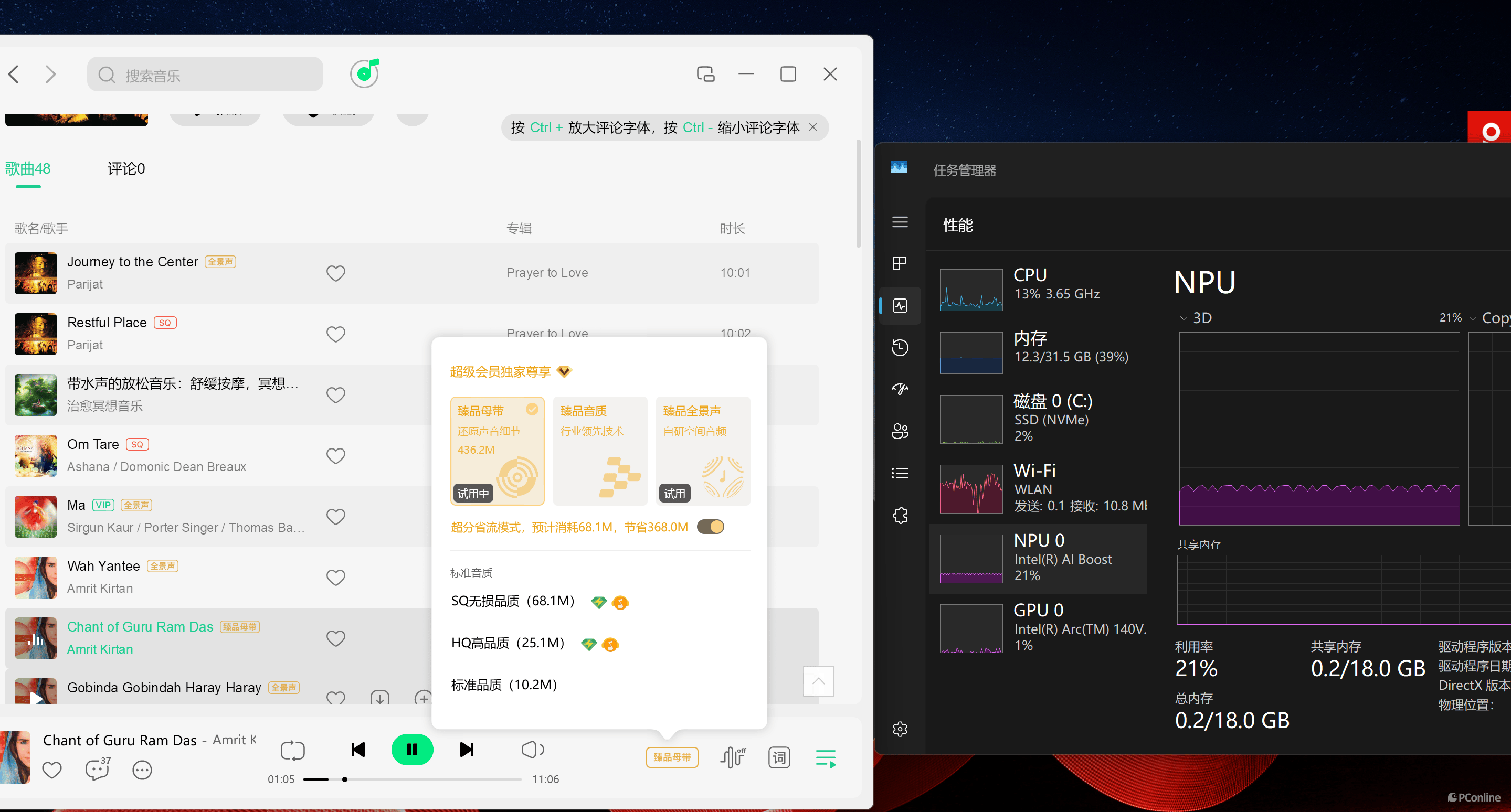Open the sound effects equalizer icon
The height and width of the screenshot is (812, 1511).
pos(733,757)
